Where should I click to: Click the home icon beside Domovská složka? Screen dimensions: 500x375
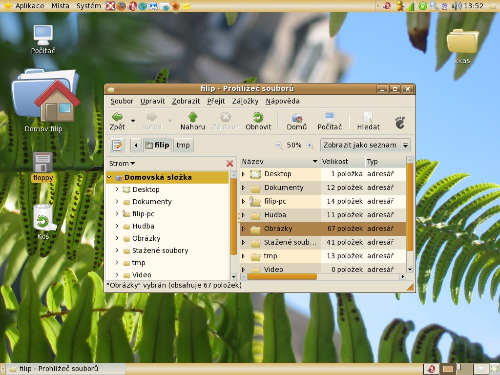point(119,178)
